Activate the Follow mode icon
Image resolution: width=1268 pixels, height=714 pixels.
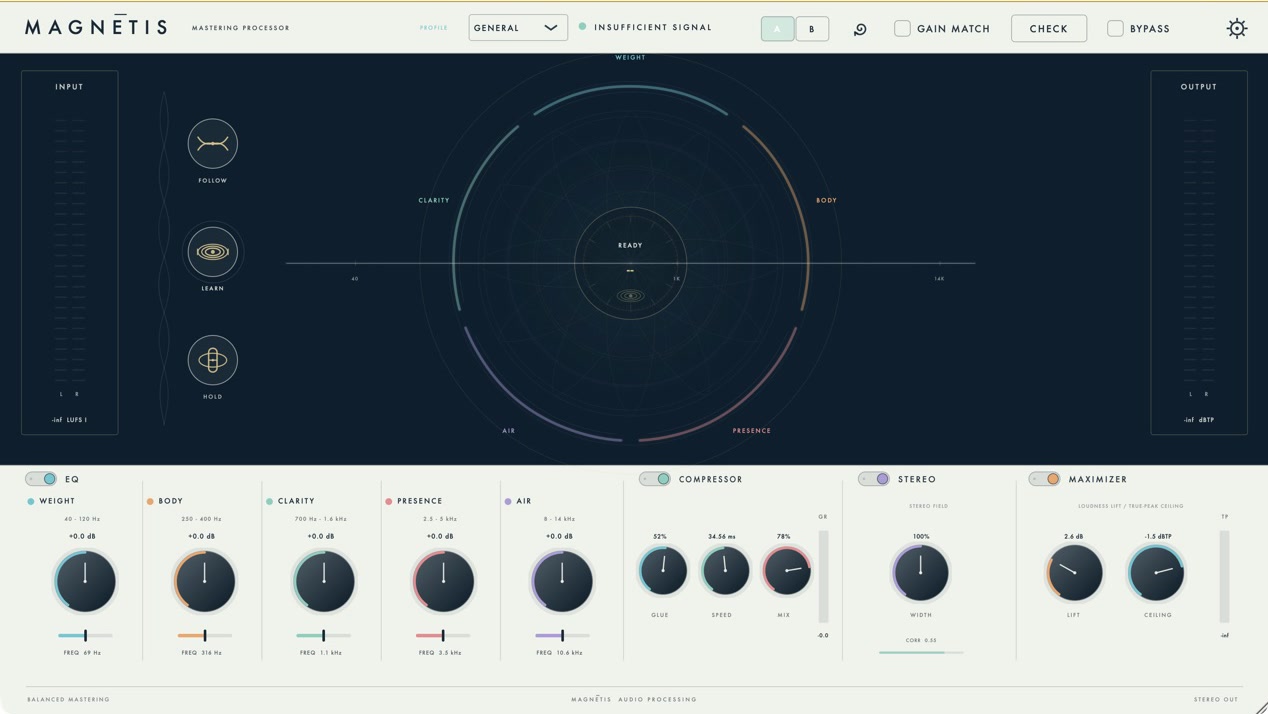click(212, 143)
